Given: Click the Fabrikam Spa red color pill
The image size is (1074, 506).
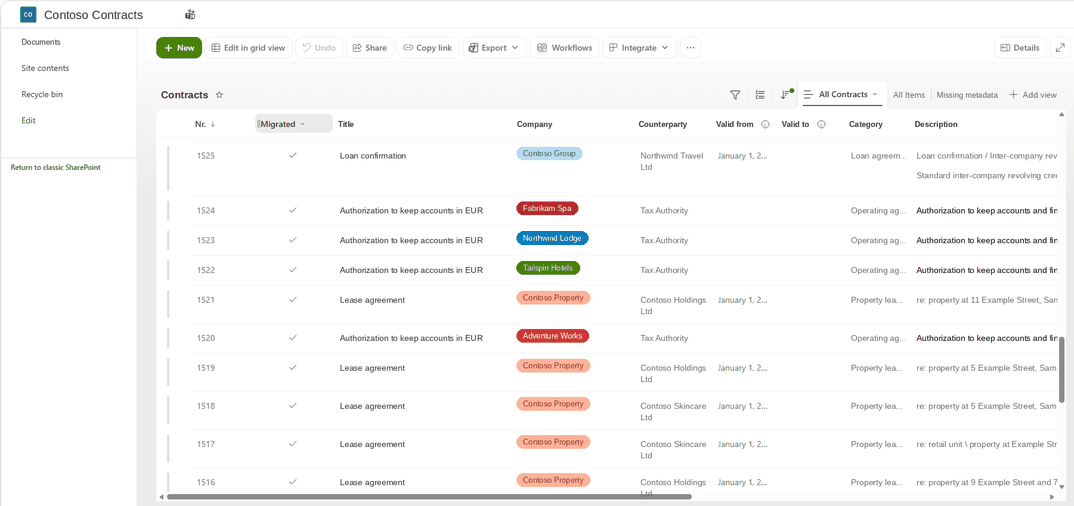Looking at the screenshot, I should [x=547, y=208].
